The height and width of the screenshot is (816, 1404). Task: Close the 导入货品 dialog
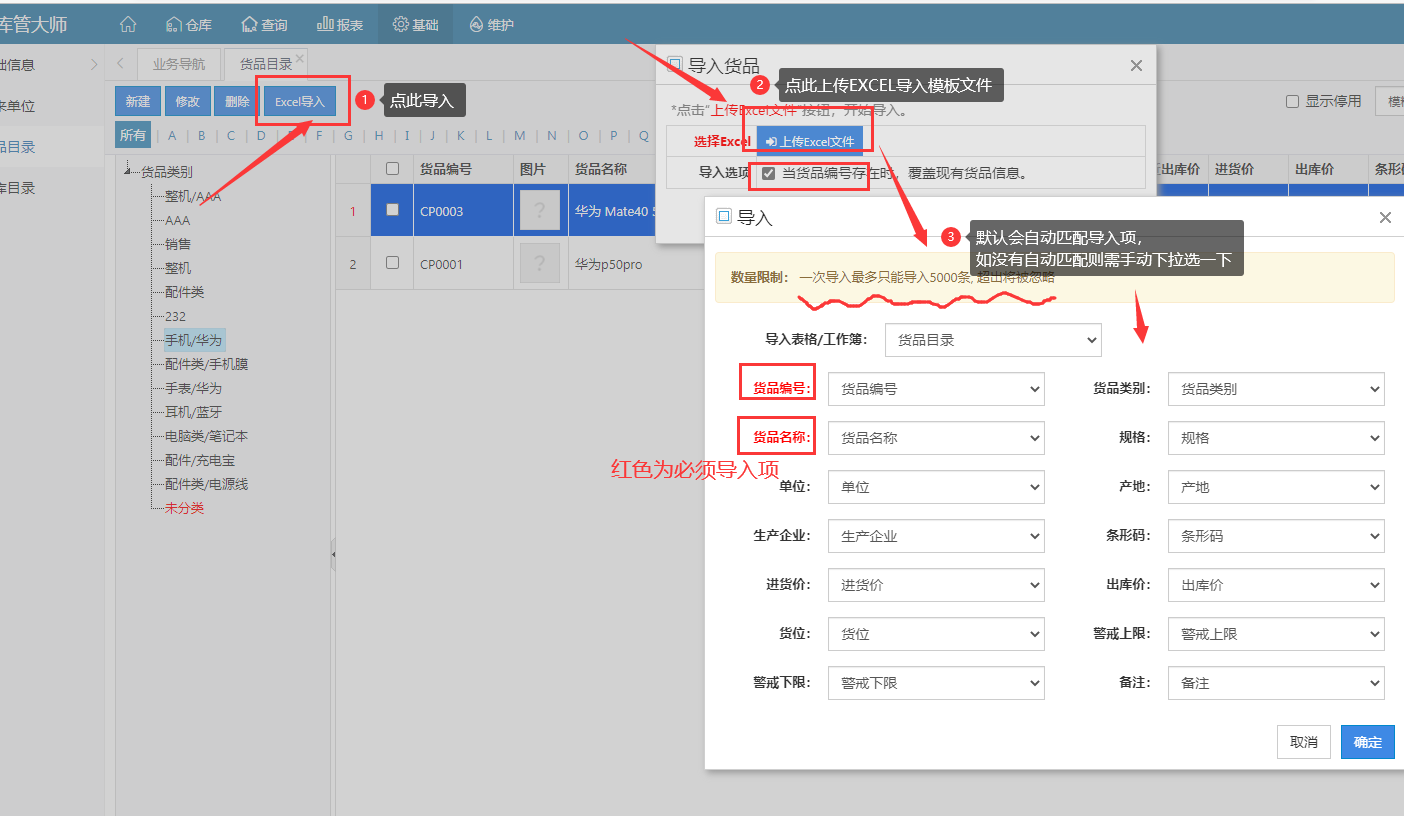pyautogui.click(x=1136, y=65)
